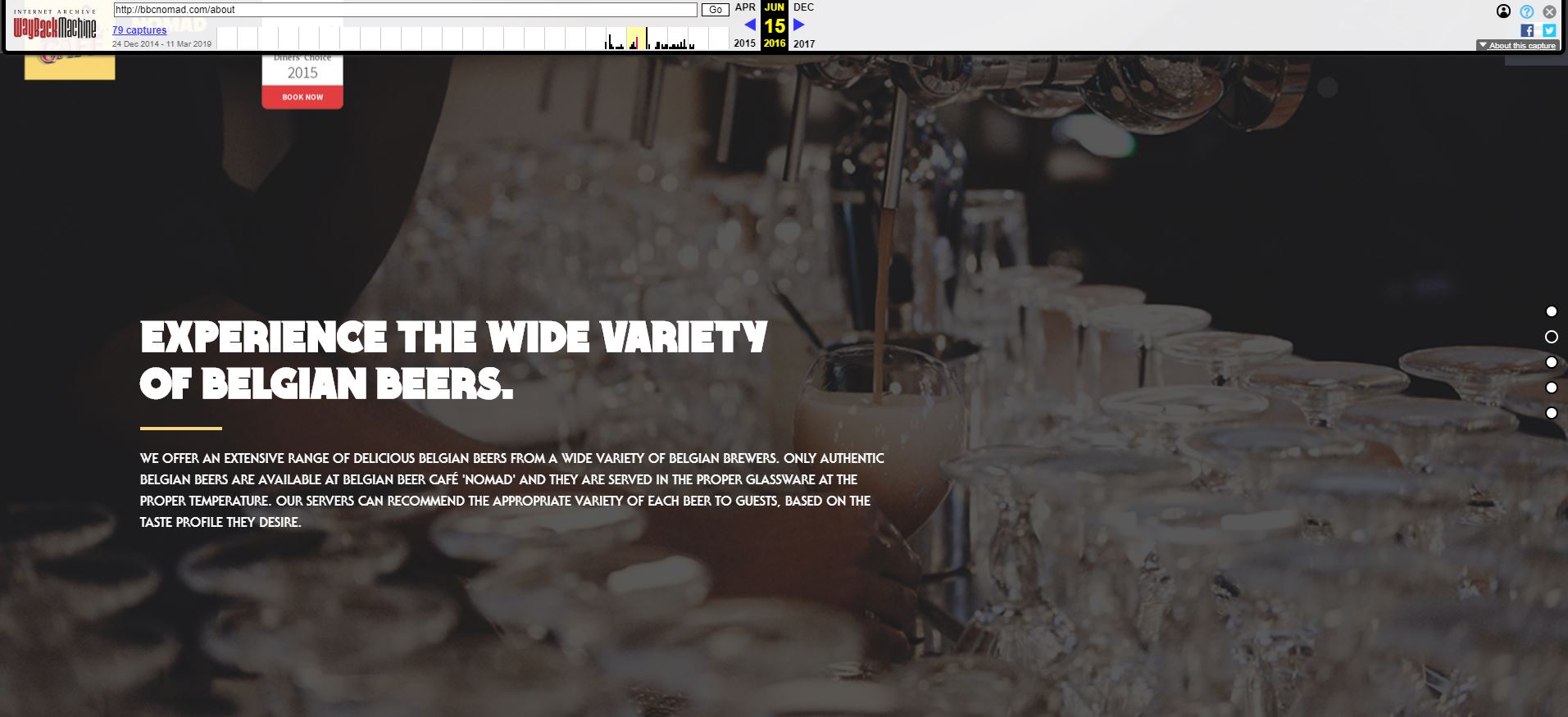Expand the About this capture dropdown

click(x=1517, y=46)
